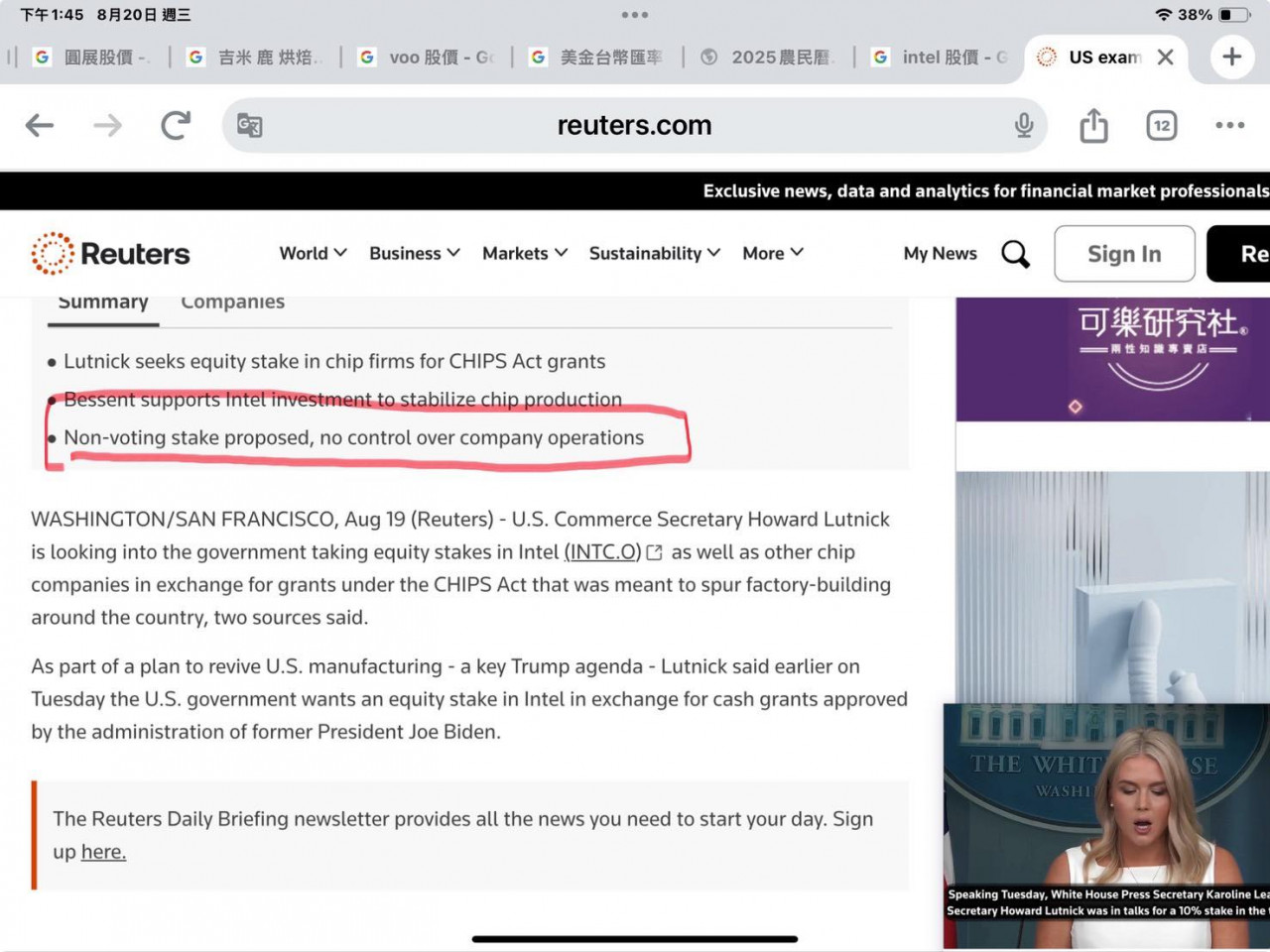The width and height of the screenshot is (1270, 952).
Task: Open the share sheet icon
Action: click(x=1093, y=125)
